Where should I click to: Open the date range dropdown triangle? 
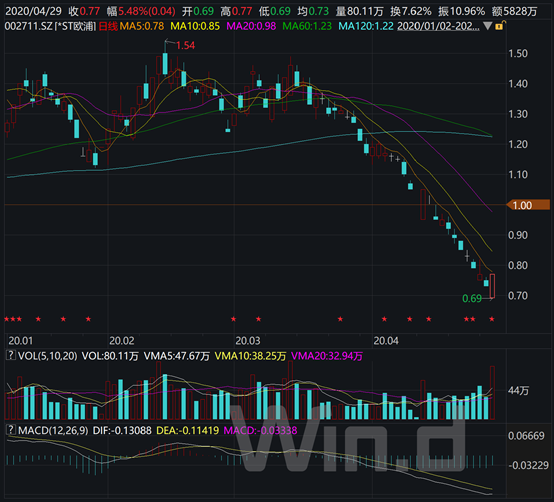[488, 26]
